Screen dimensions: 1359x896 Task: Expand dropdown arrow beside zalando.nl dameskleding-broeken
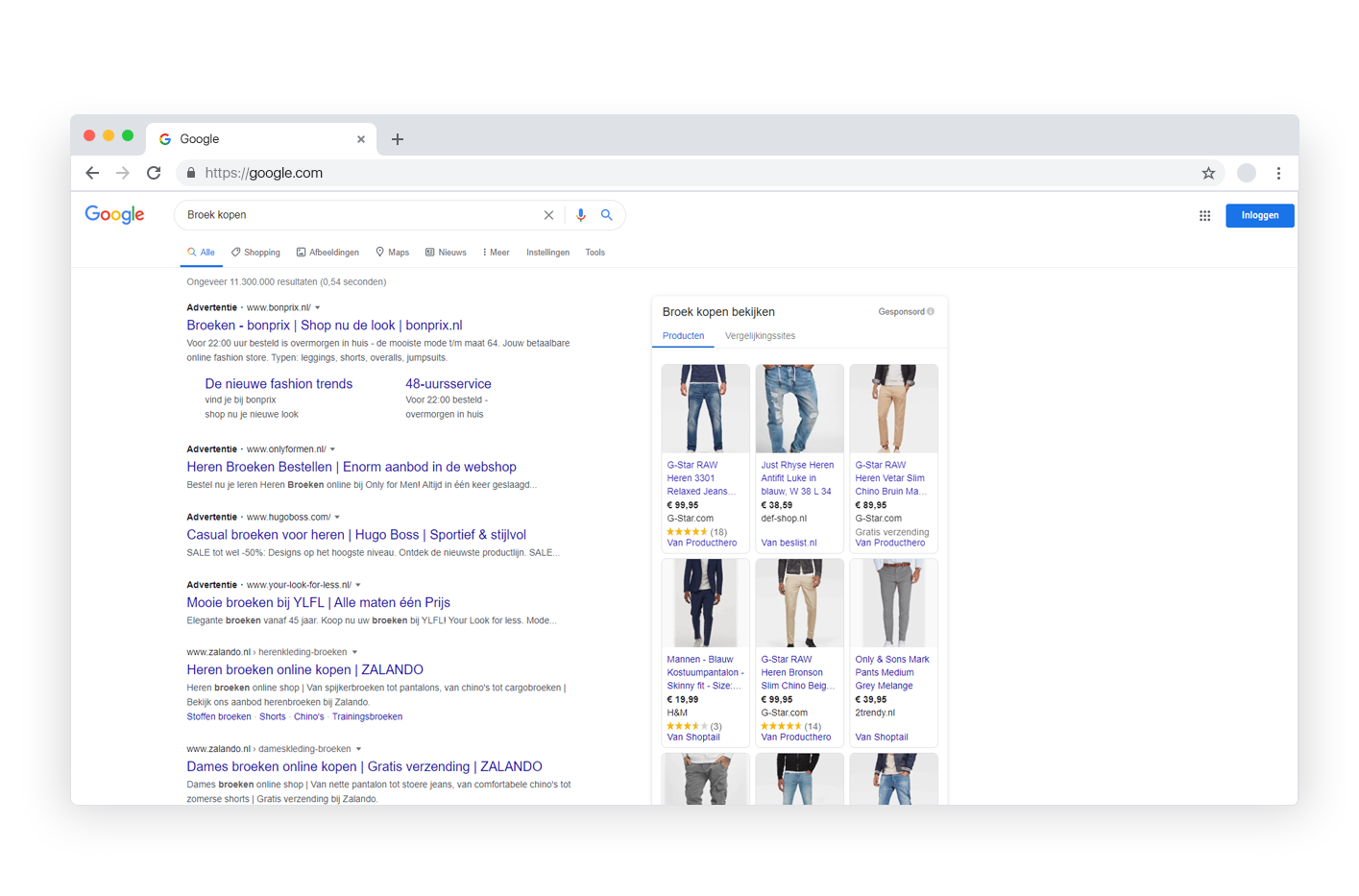(359, 749)
